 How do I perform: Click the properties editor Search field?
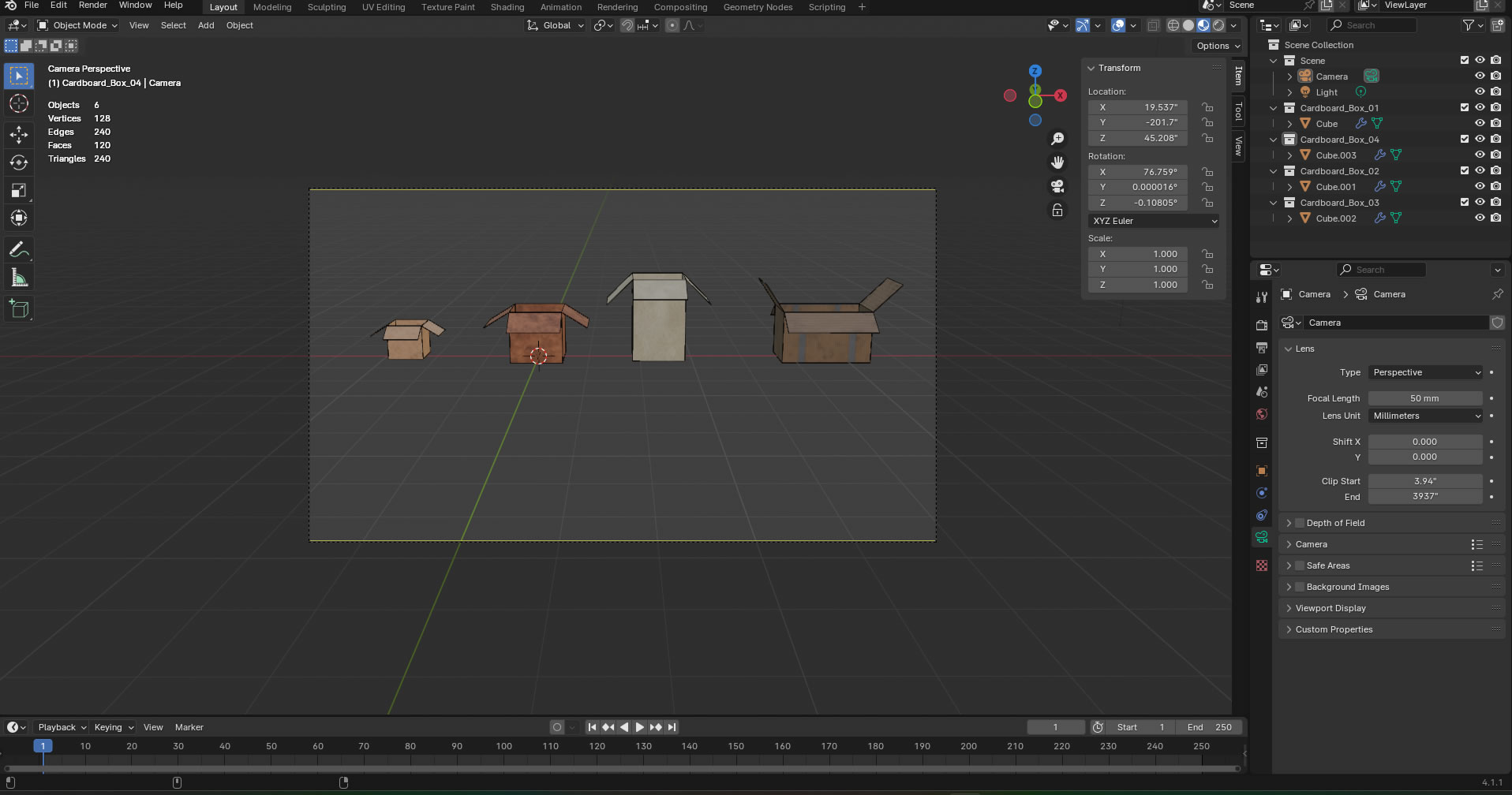coord(1381,270)
